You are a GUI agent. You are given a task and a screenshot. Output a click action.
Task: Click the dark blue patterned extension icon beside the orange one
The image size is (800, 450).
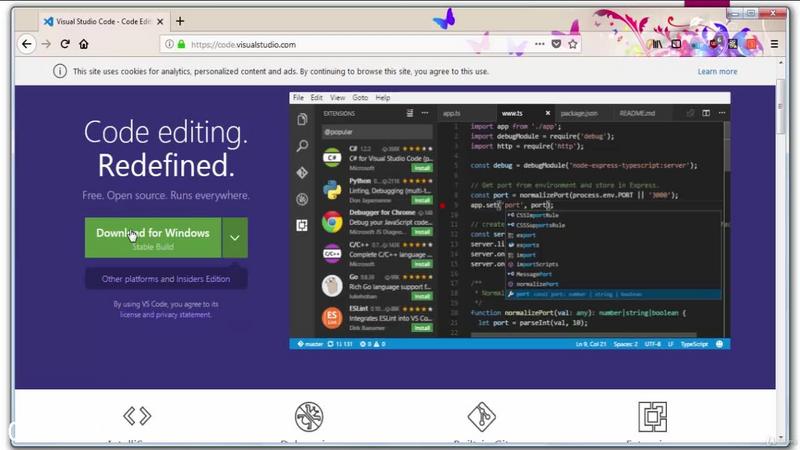point(733,44)
